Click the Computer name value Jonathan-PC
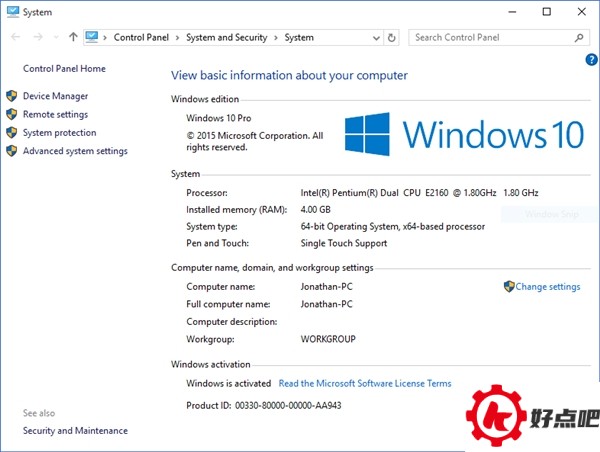Image resolution: width=600 pixels, height=452 pixels. pyautogui.click(x=326, y=286)
